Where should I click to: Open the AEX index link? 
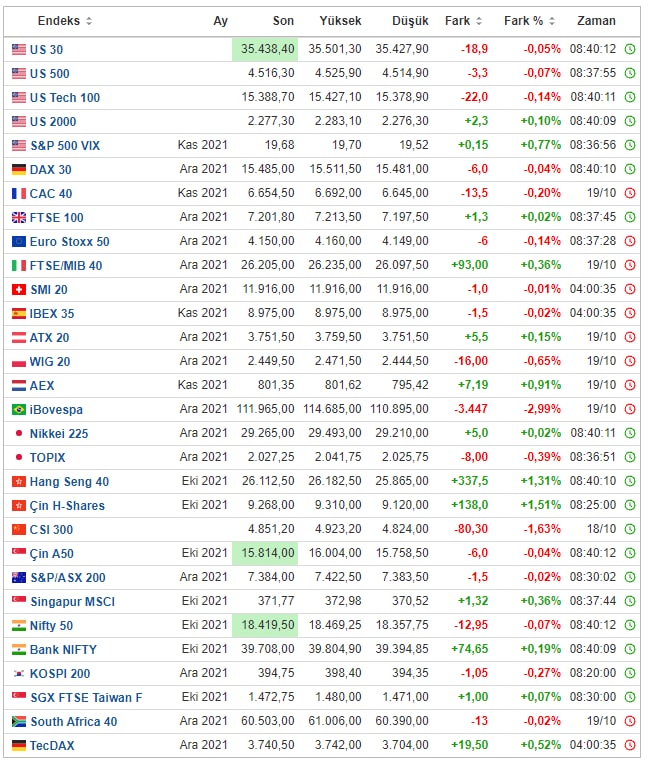(42, 386)
